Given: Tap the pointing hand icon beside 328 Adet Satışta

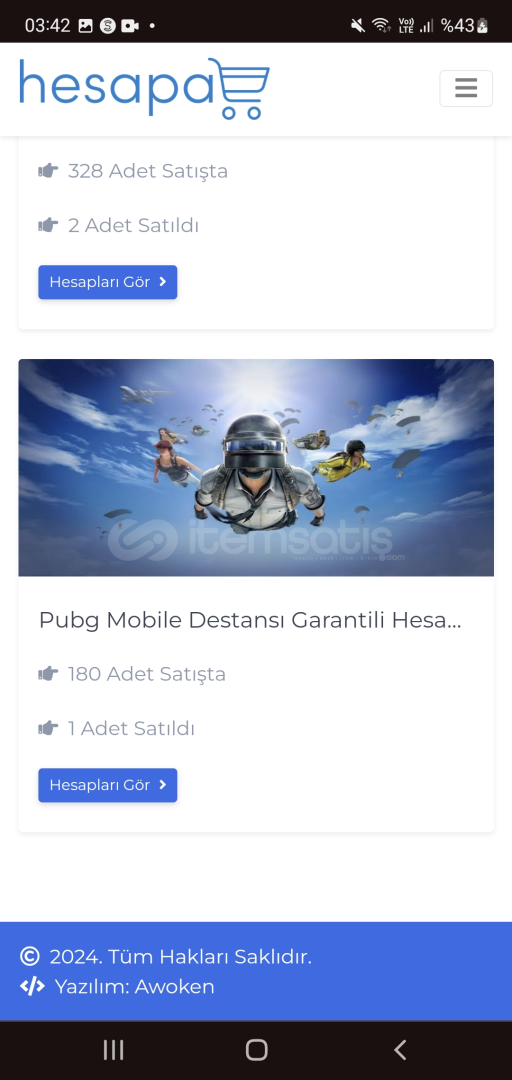Looking at the screenshot, I should (48, 170).
